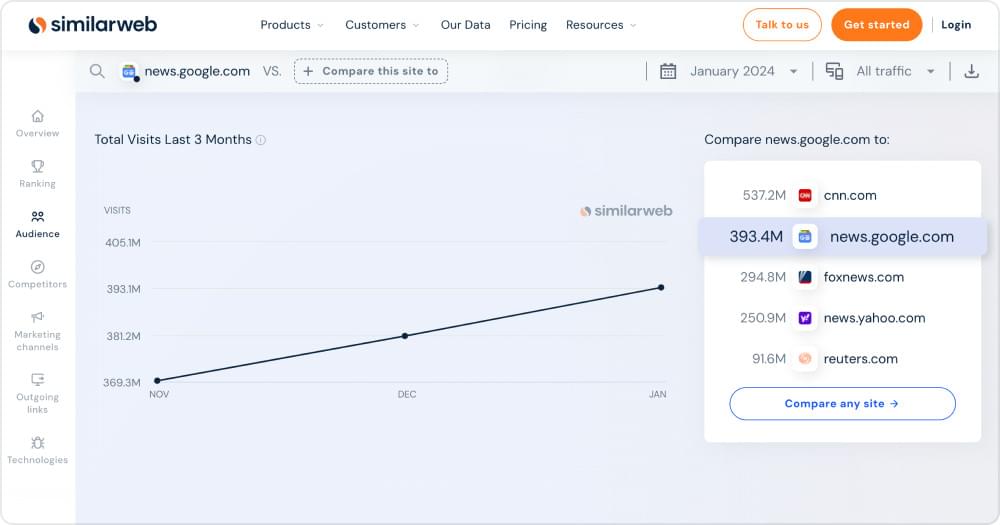
Task: Open the Ranking trophy sidebar item
Action: pos(37,173)
